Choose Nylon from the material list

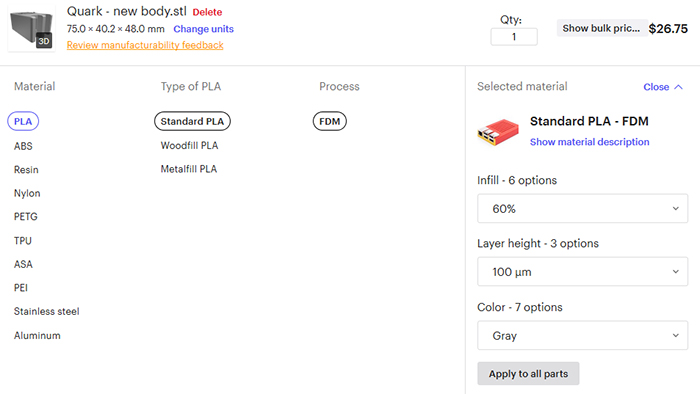(x=27, y=193)
